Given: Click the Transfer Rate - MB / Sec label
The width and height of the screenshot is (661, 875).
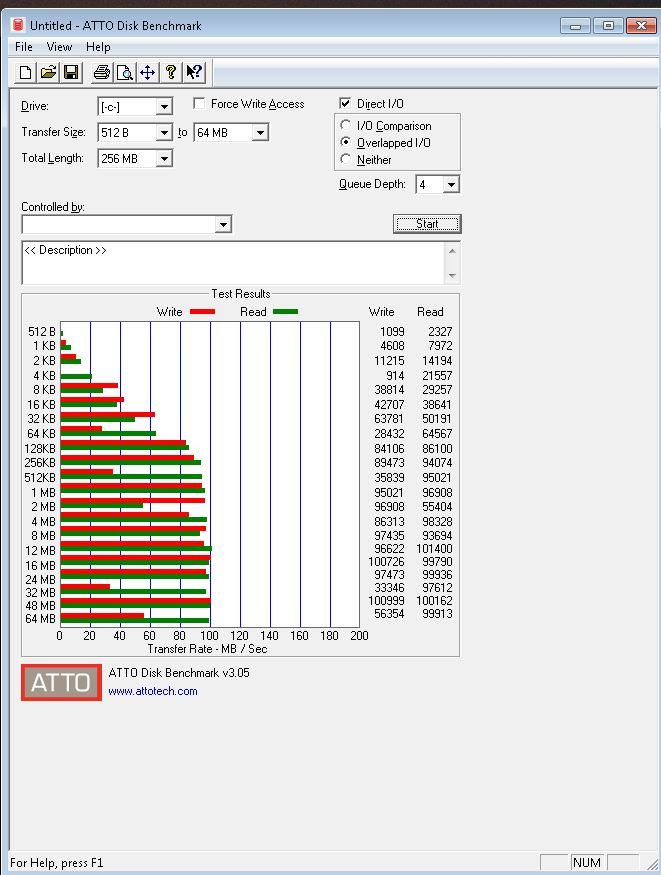Looking at the screenshot, I should 208,648.
